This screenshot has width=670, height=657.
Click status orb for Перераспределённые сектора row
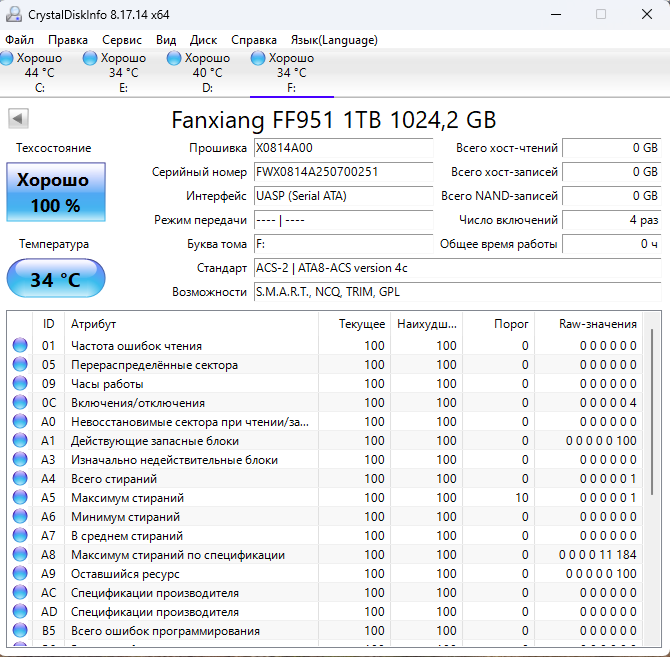pyautogui.click(x=20, y=365)
